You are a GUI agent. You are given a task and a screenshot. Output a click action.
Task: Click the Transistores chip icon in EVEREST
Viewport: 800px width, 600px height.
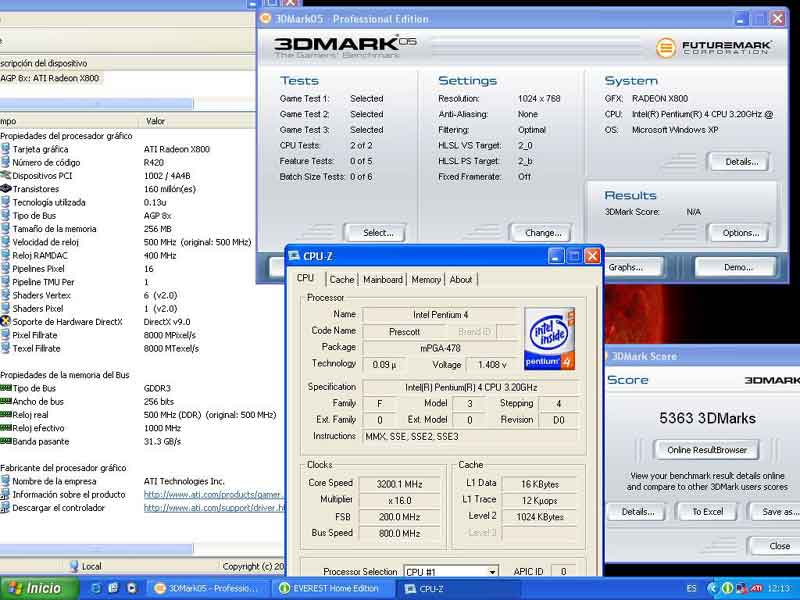pos(6,189)
